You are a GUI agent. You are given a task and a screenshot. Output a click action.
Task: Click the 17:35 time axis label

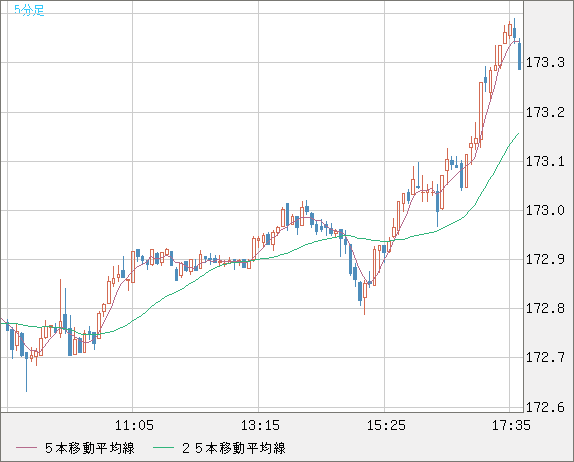[511, 425]
